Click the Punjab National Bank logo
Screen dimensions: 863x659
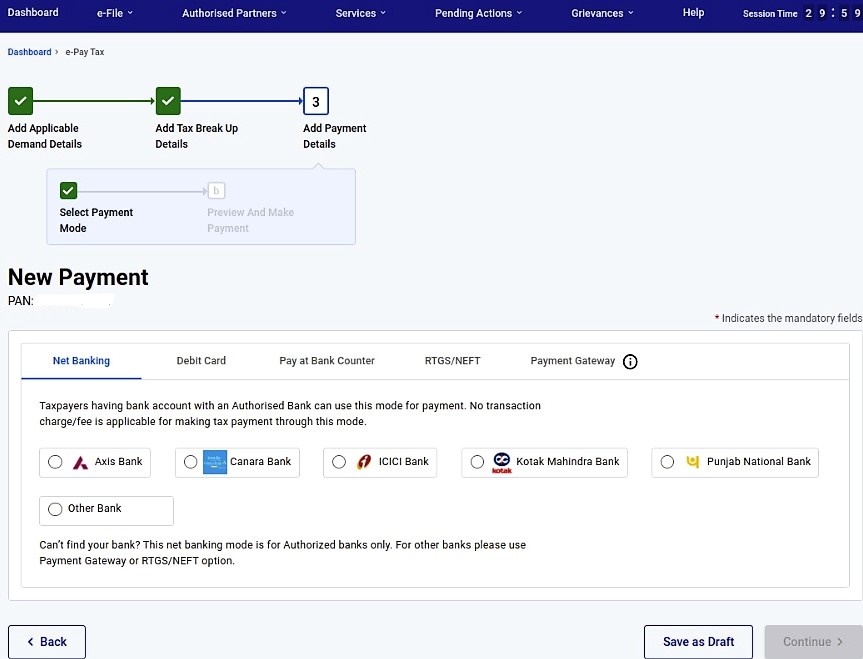pos(694,462)
